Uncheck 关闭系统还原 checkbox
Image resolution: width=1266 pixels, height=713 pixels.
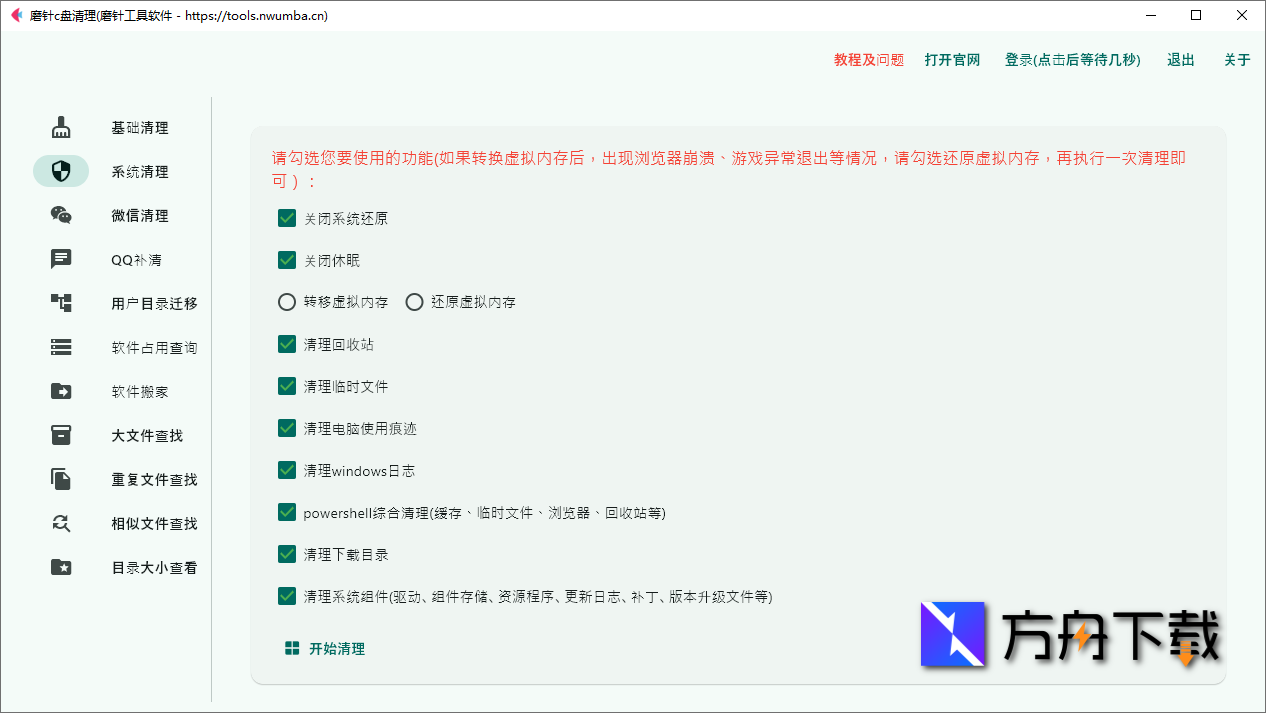click(x=287, y=218)
